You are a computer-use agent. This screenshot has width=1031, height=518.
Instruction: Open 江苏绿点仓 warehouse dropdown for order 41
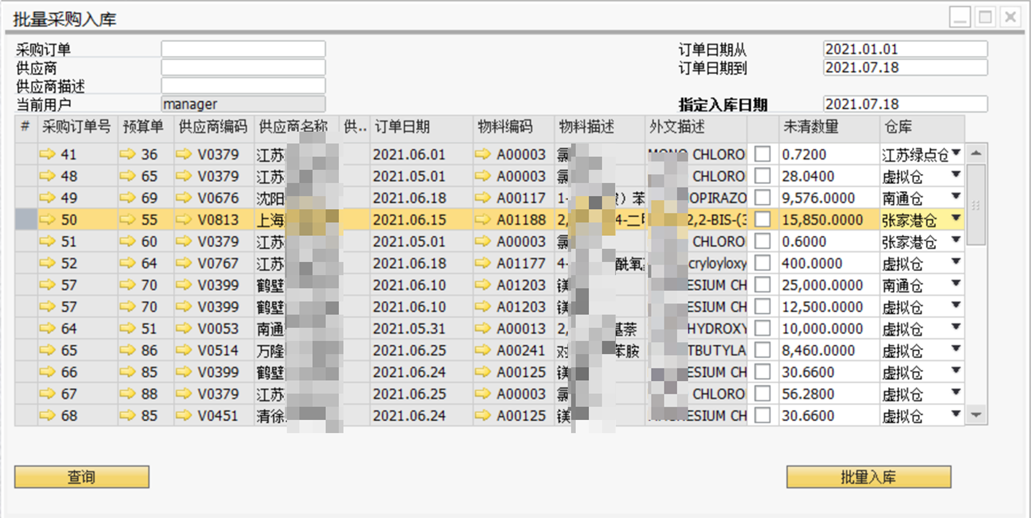point(956,153)
